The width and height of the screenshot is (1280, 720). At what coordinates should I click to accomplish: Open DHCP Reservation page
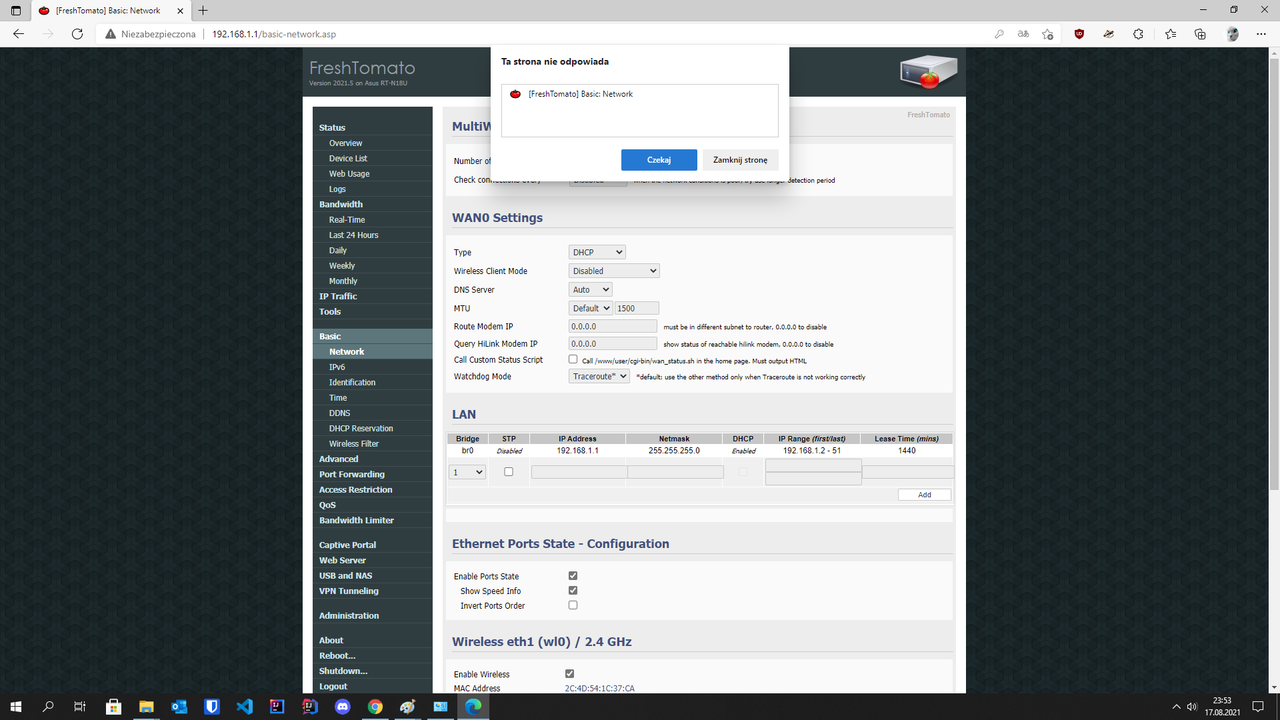point(361,428)
